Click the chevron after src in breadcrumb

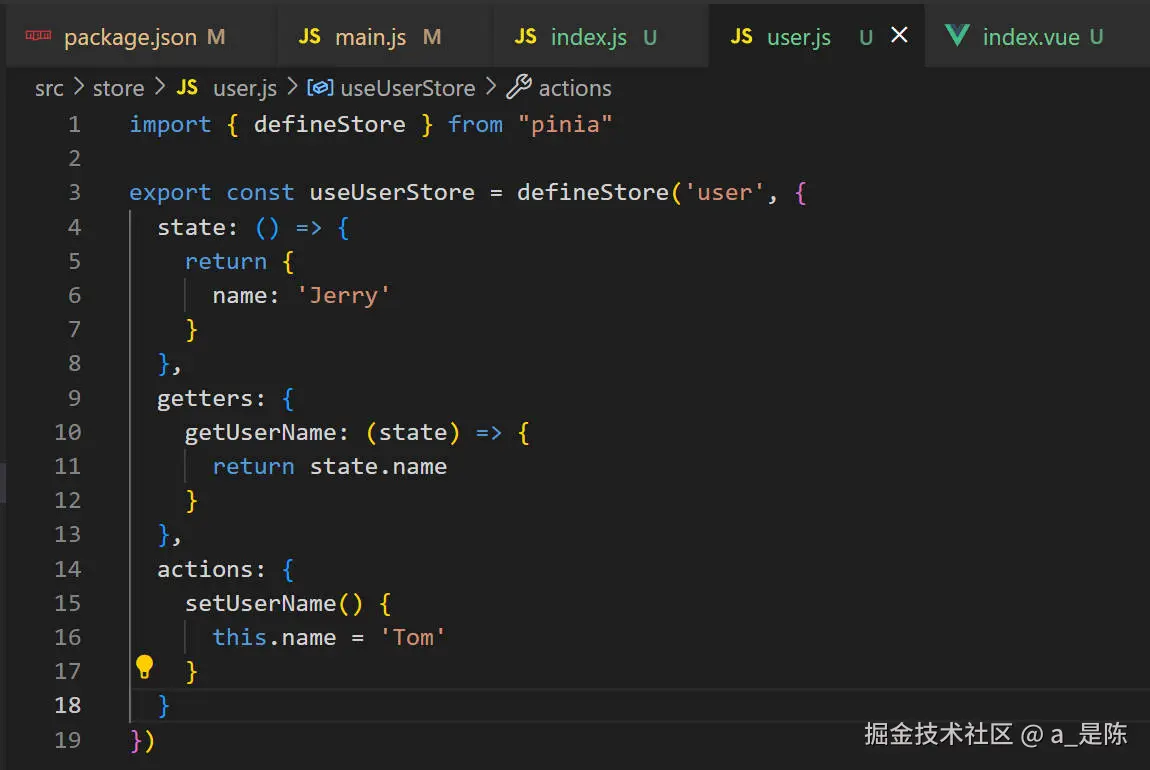coord(78,87)
